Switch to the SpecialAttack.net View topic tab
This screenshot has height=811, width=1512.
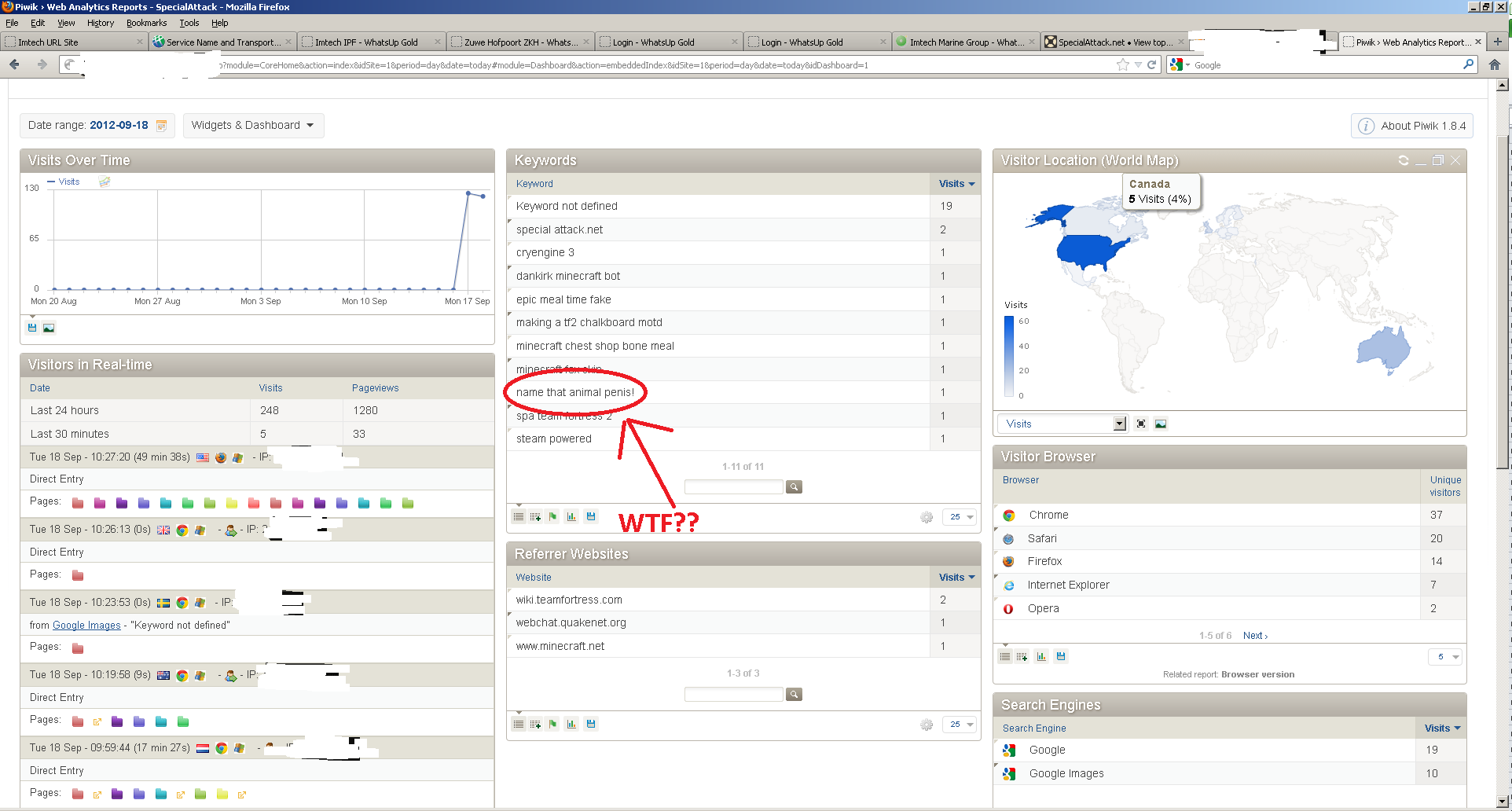tap(1114, 42)
